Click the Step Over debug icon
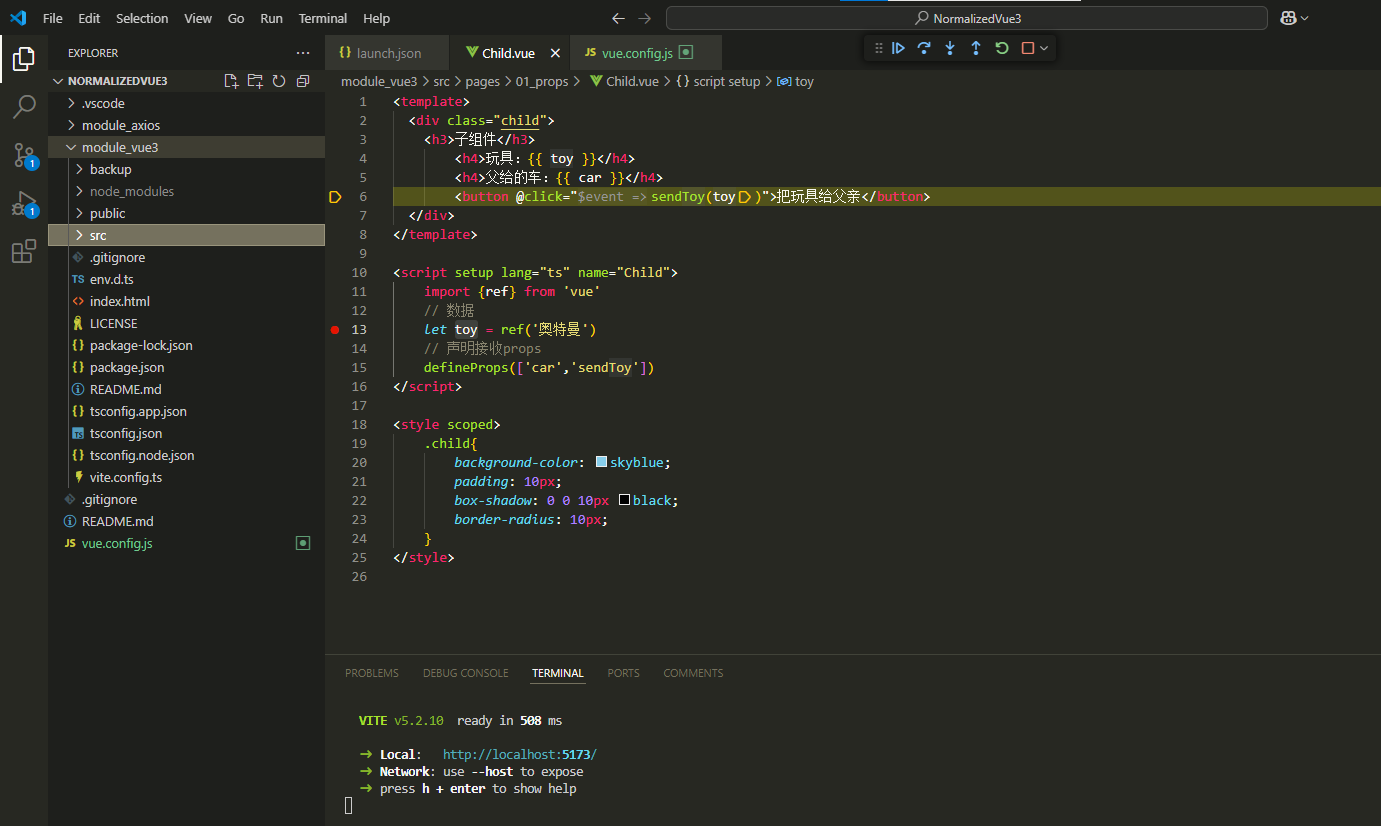1381x826 pixels. click(x=924, y=47)
